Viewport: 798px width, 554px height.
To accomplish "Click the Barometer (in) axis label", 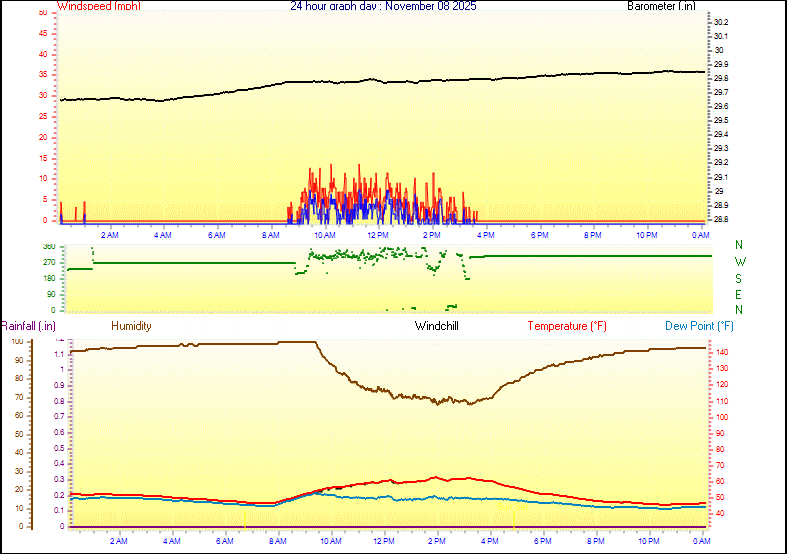I will click(x=661, y=6).
